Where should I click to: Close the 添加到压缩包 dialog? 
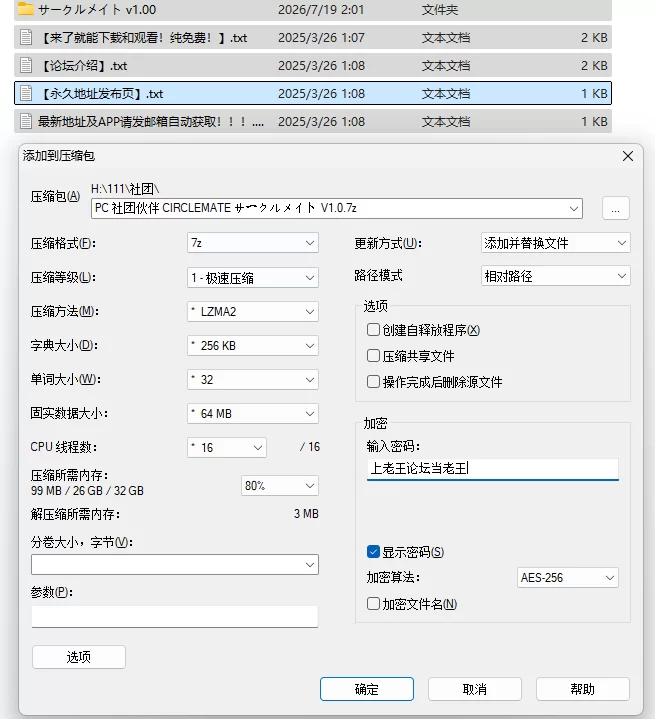pos(628,156)
